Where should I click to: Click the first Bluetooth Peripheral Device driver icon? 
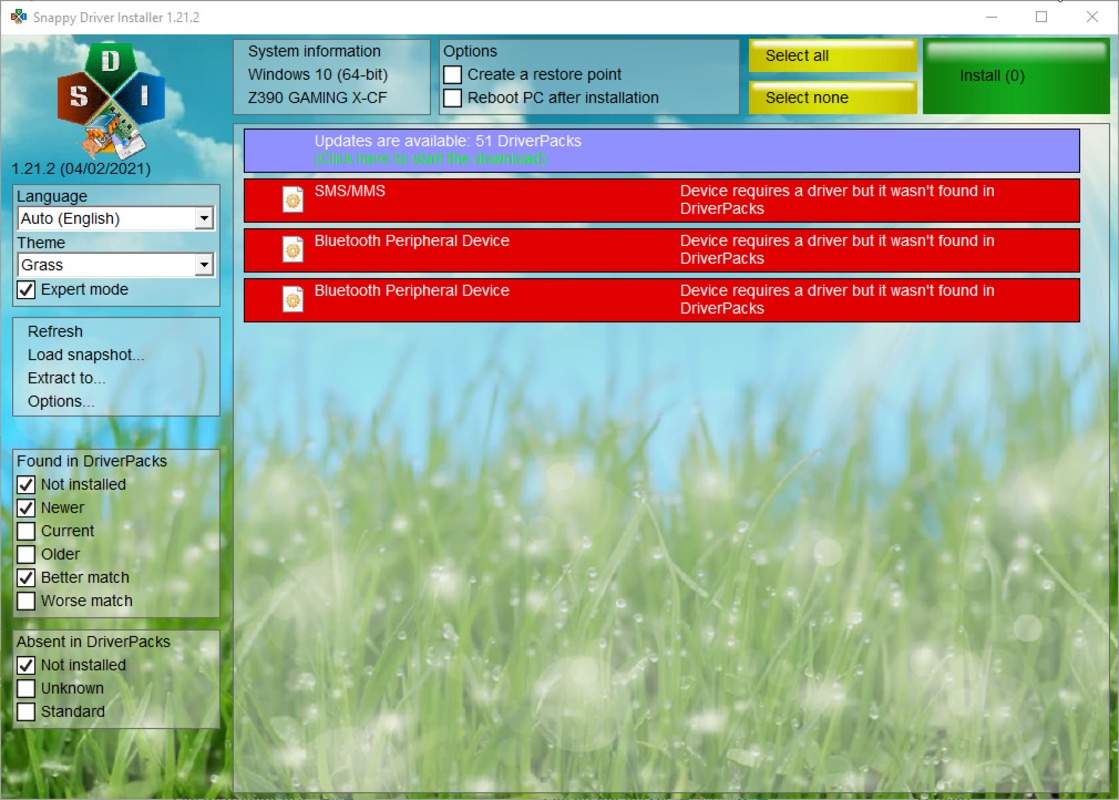[x=291, y=250]
